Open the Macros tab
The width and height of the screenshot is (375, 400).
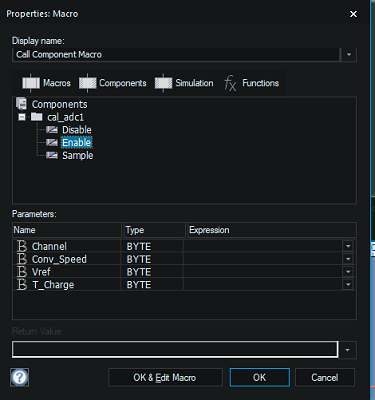point(46,83)
